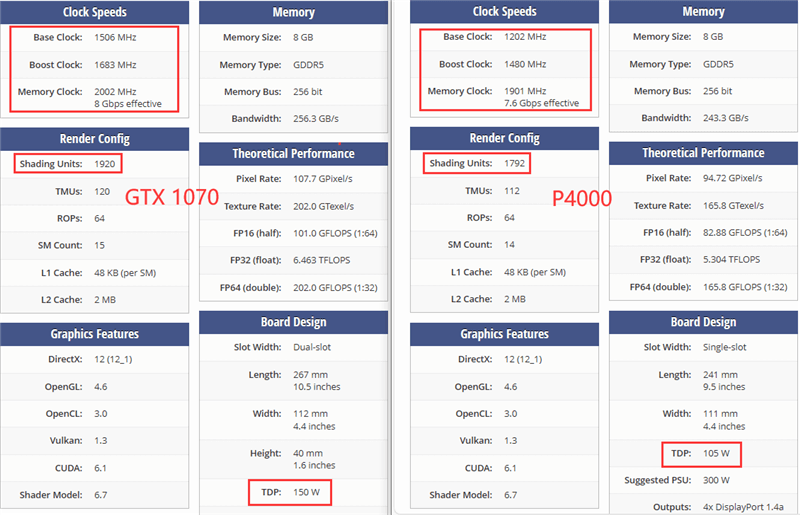The image size is (800, 515).
Task: Click the SM Count value 15
Action: point(99,245)
